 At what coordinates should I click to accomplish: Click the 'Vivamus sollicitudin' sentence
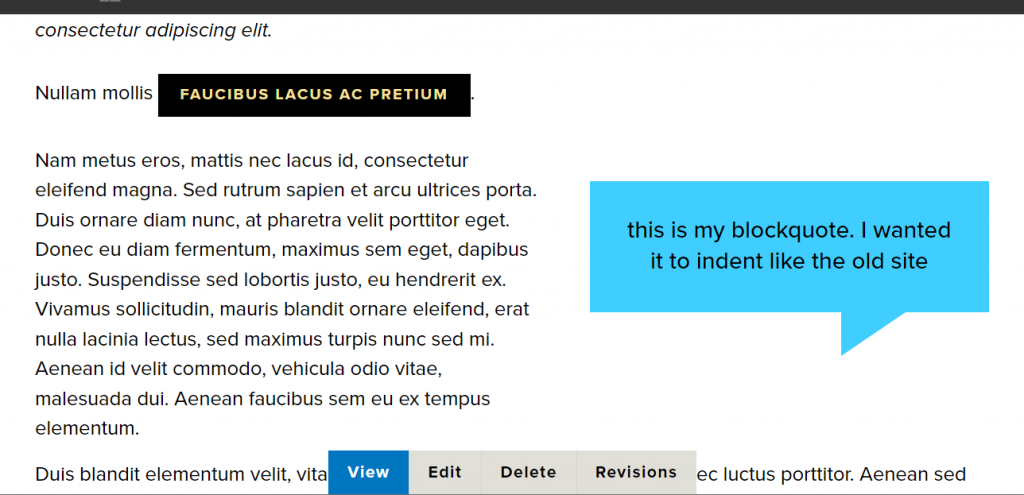pyautogui.click(x=282, y=309)
